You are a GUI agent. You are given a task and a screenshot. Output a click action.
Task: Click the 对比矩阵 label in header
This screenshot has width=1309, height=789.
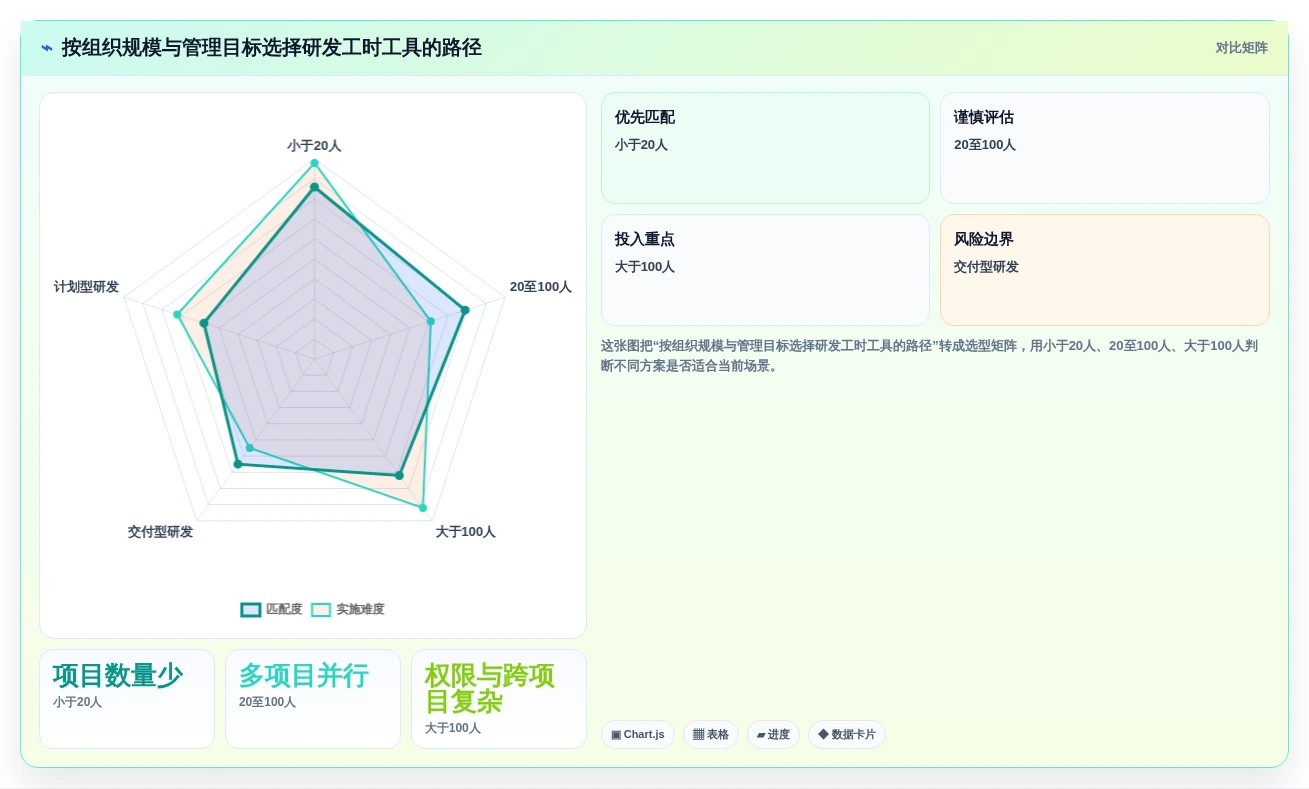1241,48
